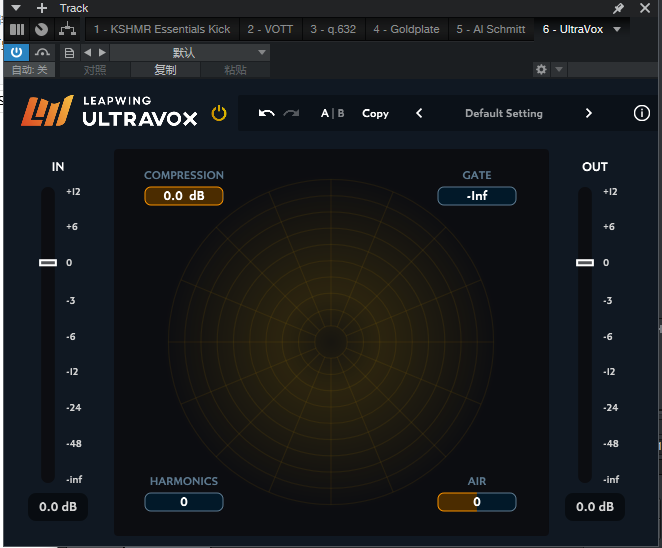662x548 pixels.
Task: Click the 复制 copy button
Action: (165, 70)
